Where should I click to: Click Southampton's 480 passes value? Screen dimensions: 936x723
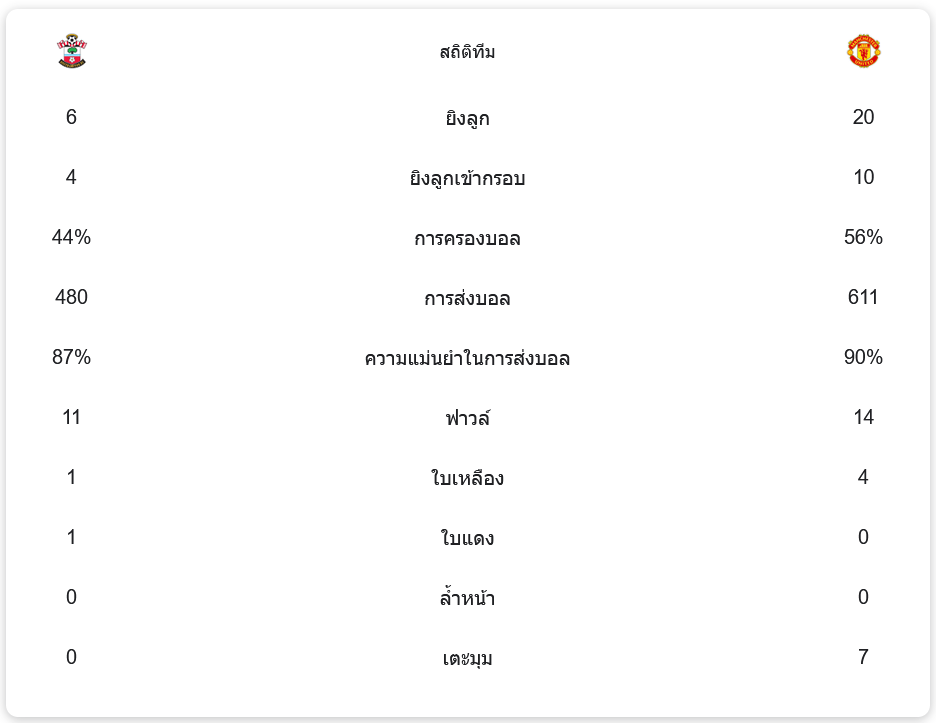71,297
